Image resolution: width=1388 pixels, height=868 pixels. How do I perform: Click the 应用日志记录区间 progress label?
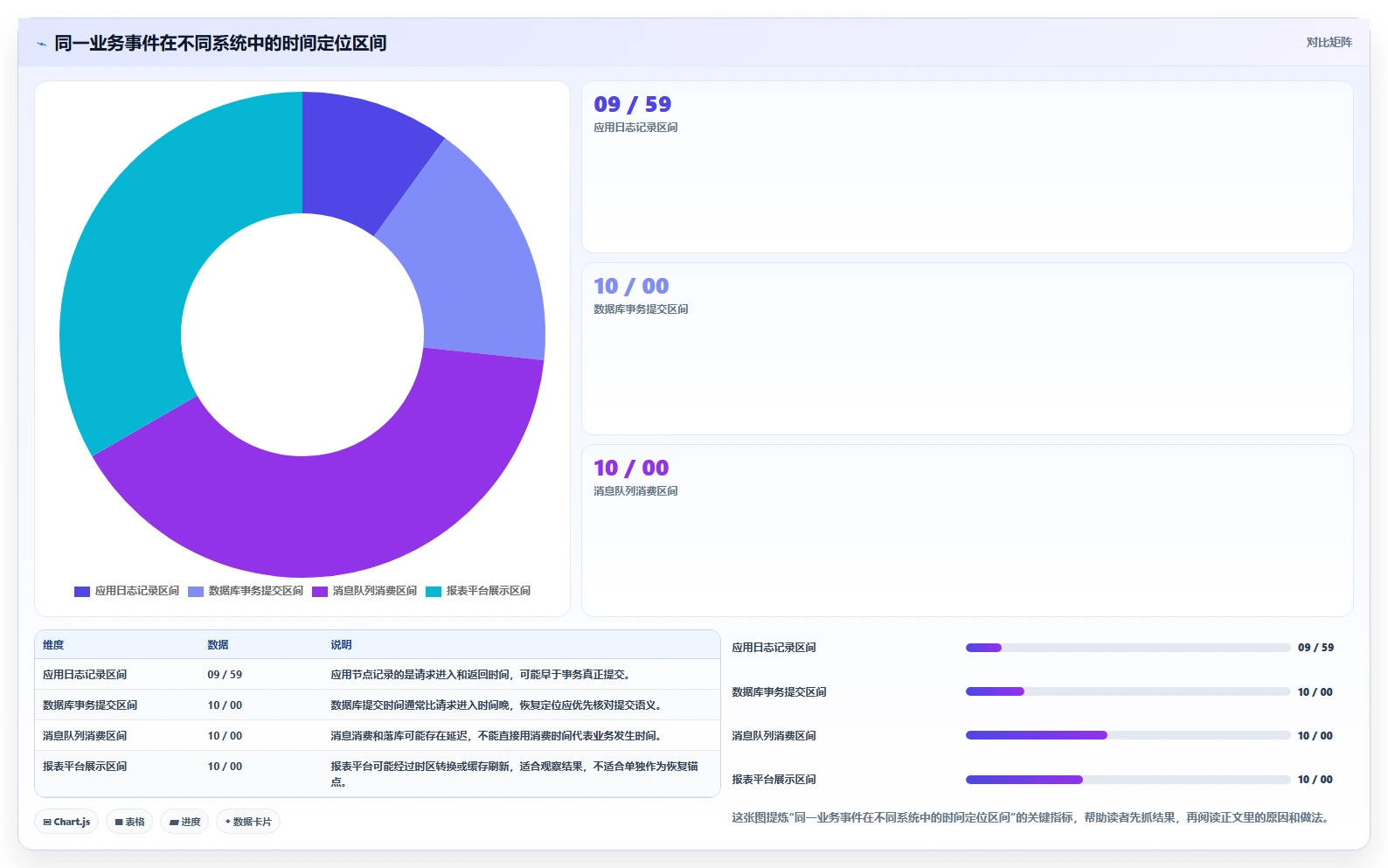pyautogui.click(x=774, y=648)
